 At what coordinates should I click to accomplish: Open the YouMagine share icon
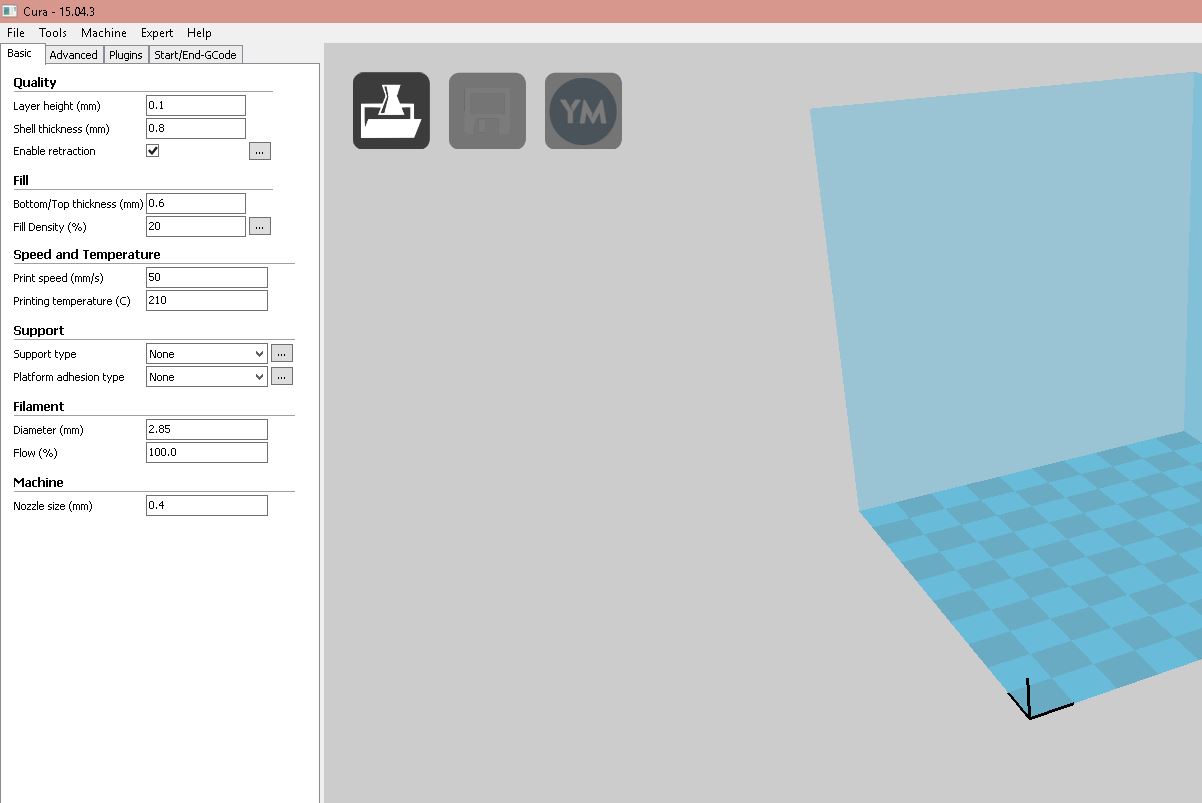point(583,110)
